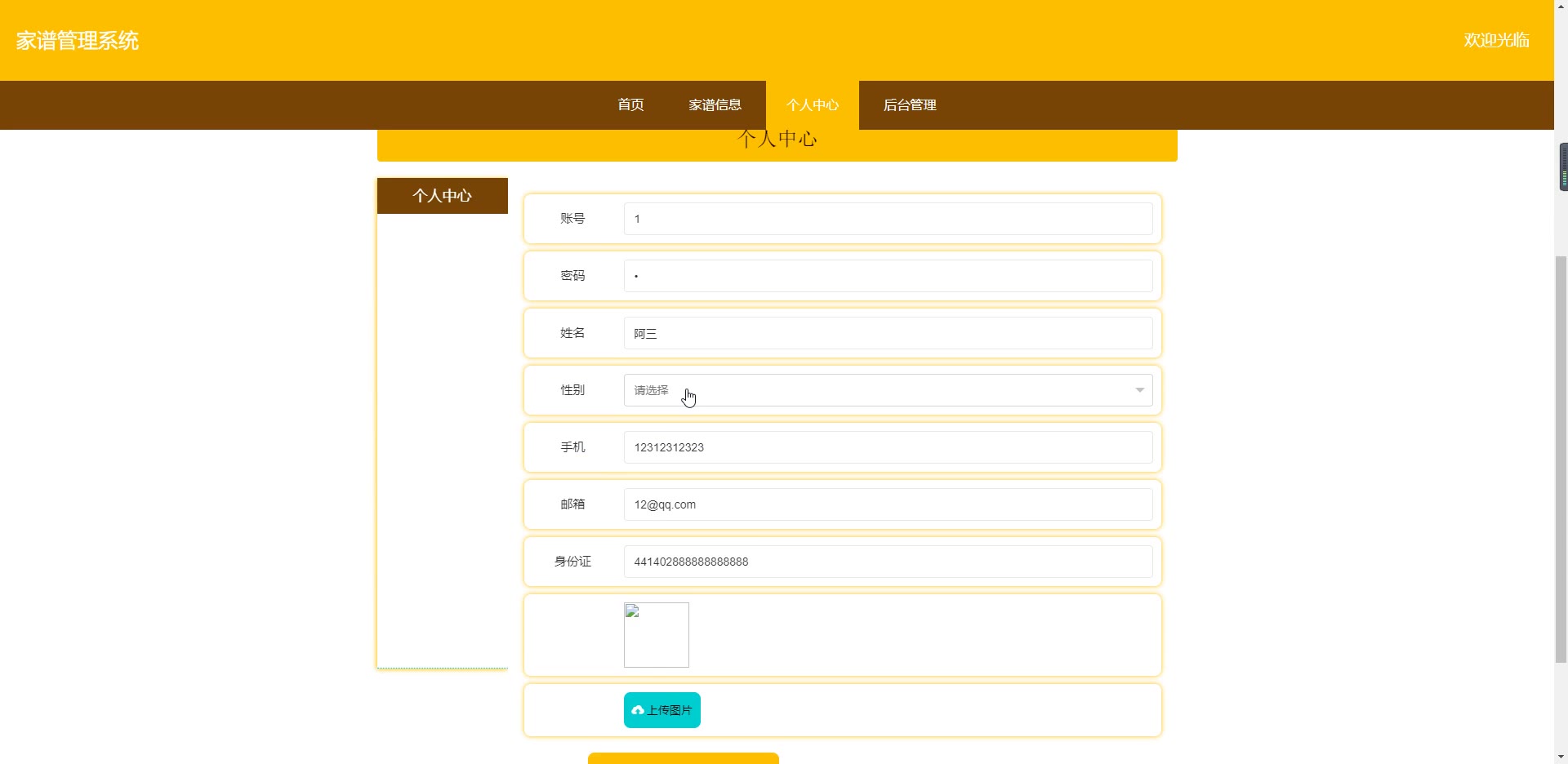Click the broken avatar image thumbnail
1568x764 pixels.
tap(657, 635)
